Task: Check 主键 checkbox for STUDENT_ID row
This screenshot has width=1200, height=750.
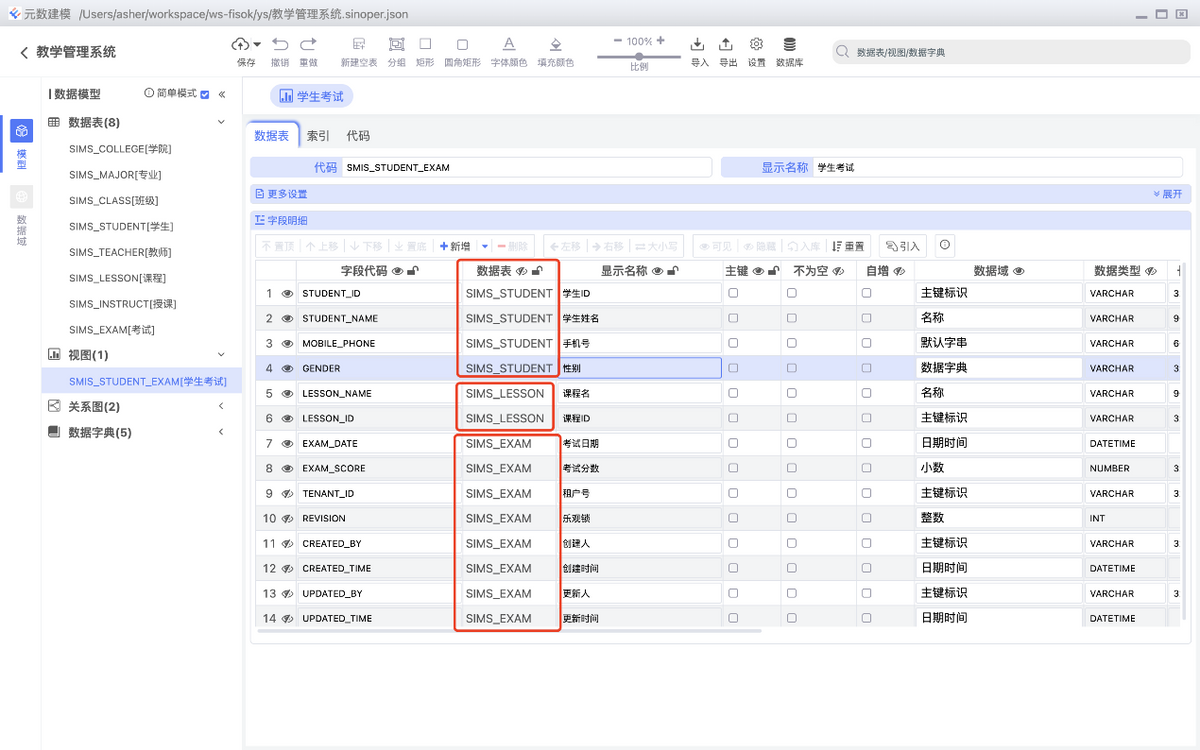Action: tap(733, 293)
